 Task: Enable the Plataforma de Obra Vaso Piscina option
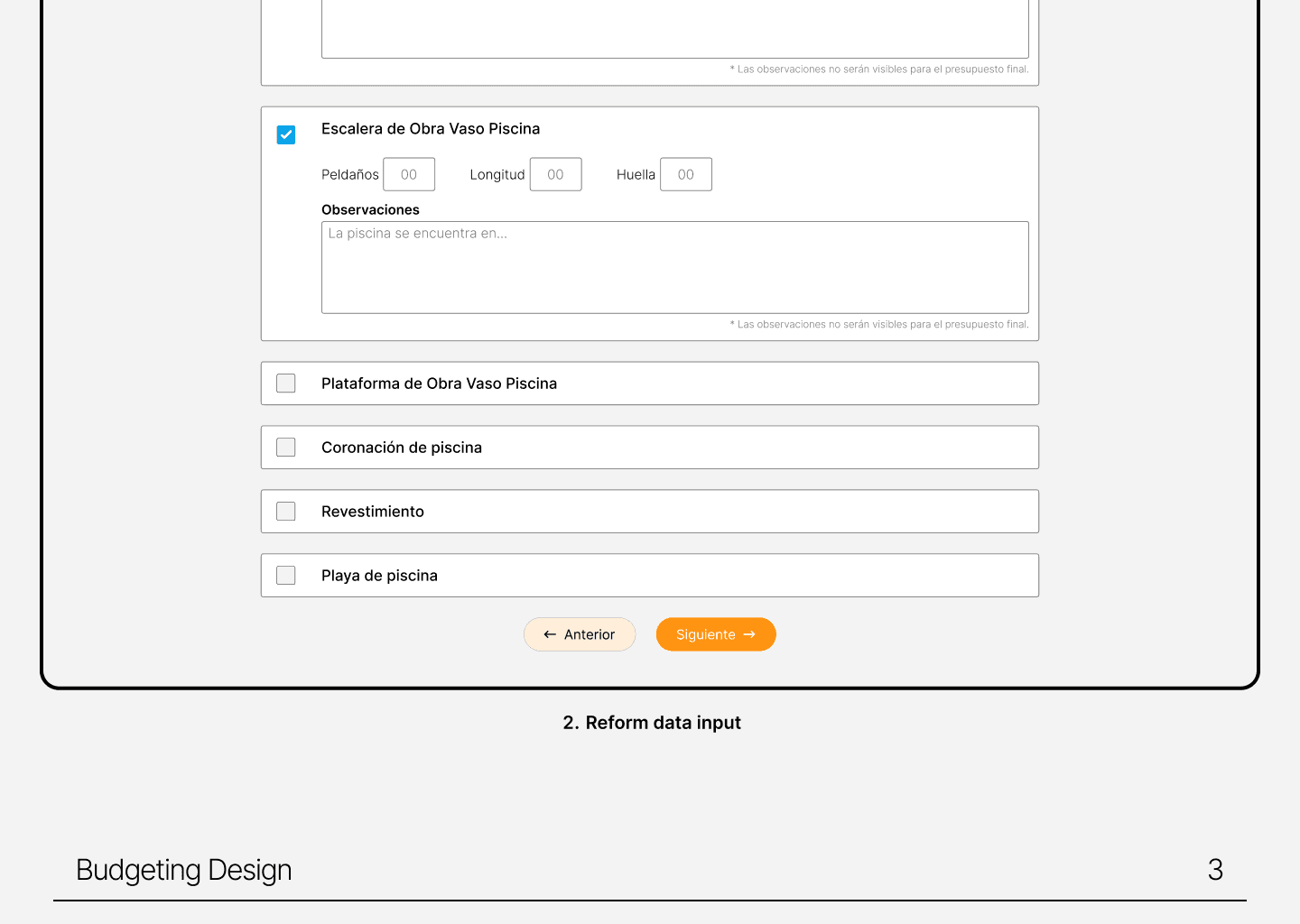coord(285,383)
